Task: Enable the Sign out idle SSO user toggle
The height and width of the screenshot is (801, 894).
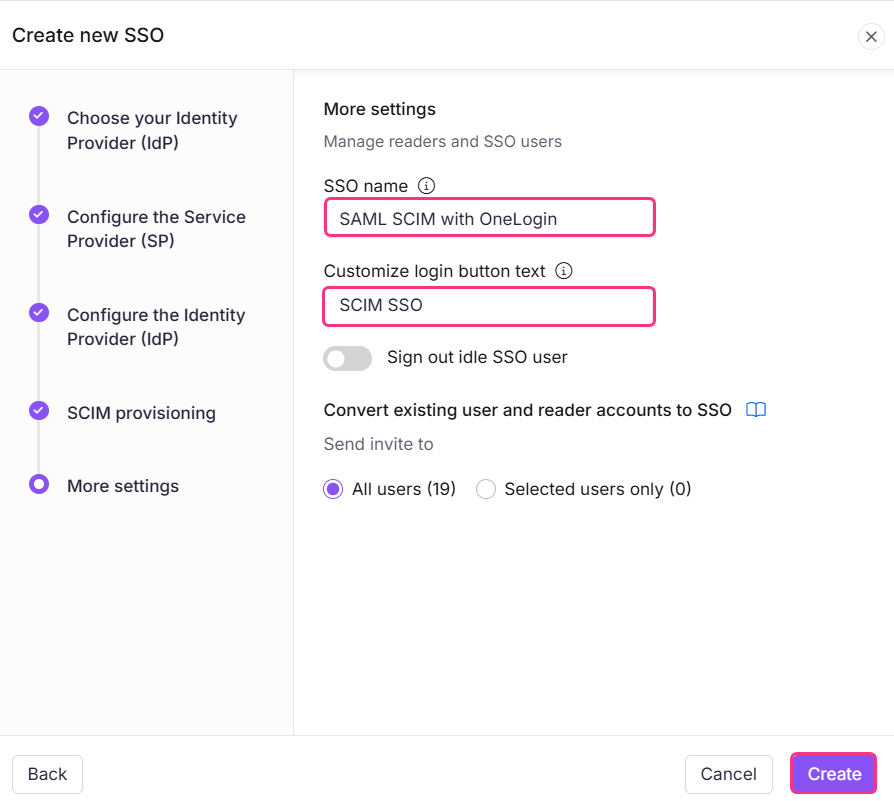Action: [347, 358]
